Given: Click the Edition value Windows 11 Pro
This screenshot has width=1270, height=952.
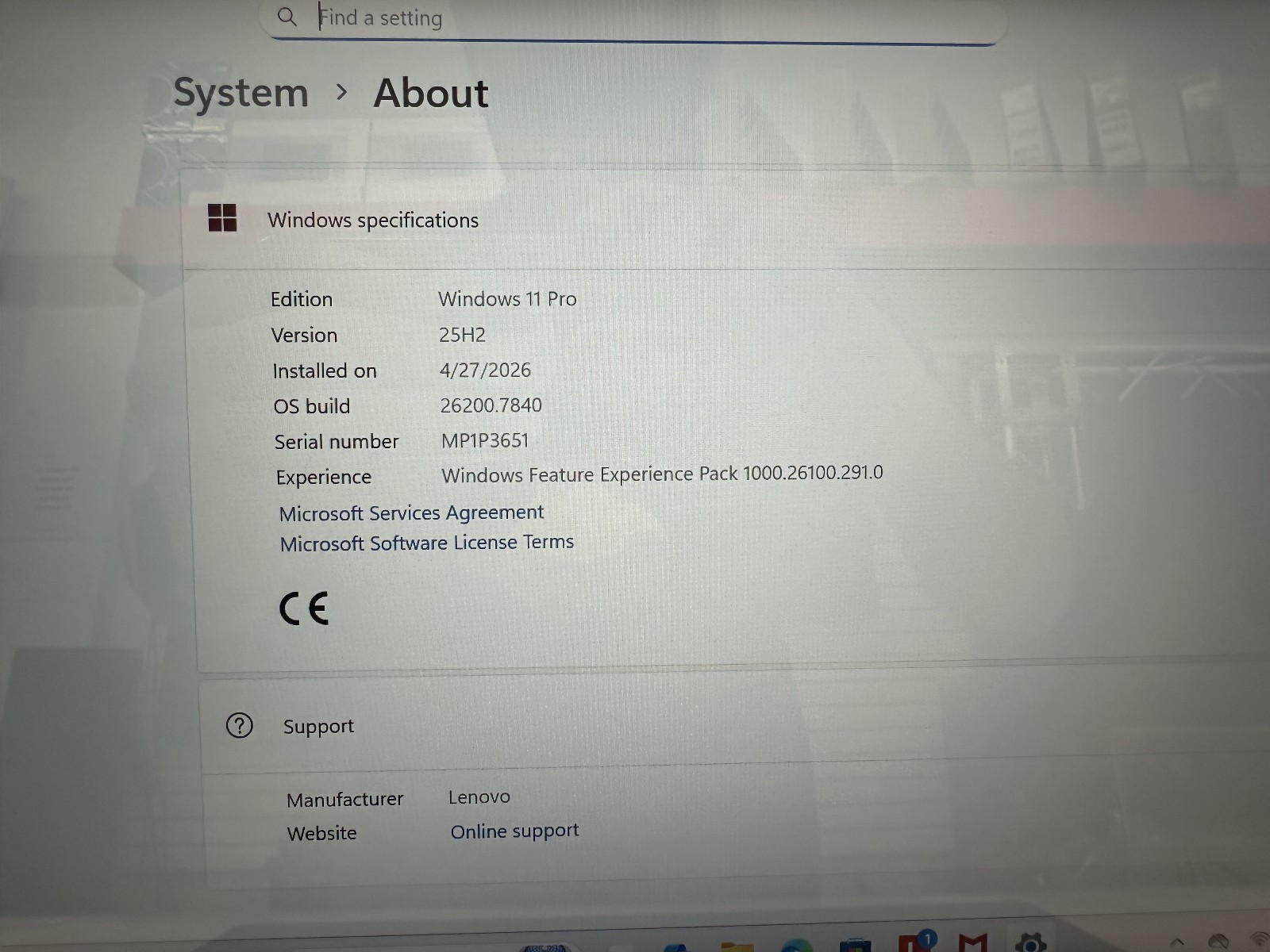Looking at the screenshot, I should 507,299.
